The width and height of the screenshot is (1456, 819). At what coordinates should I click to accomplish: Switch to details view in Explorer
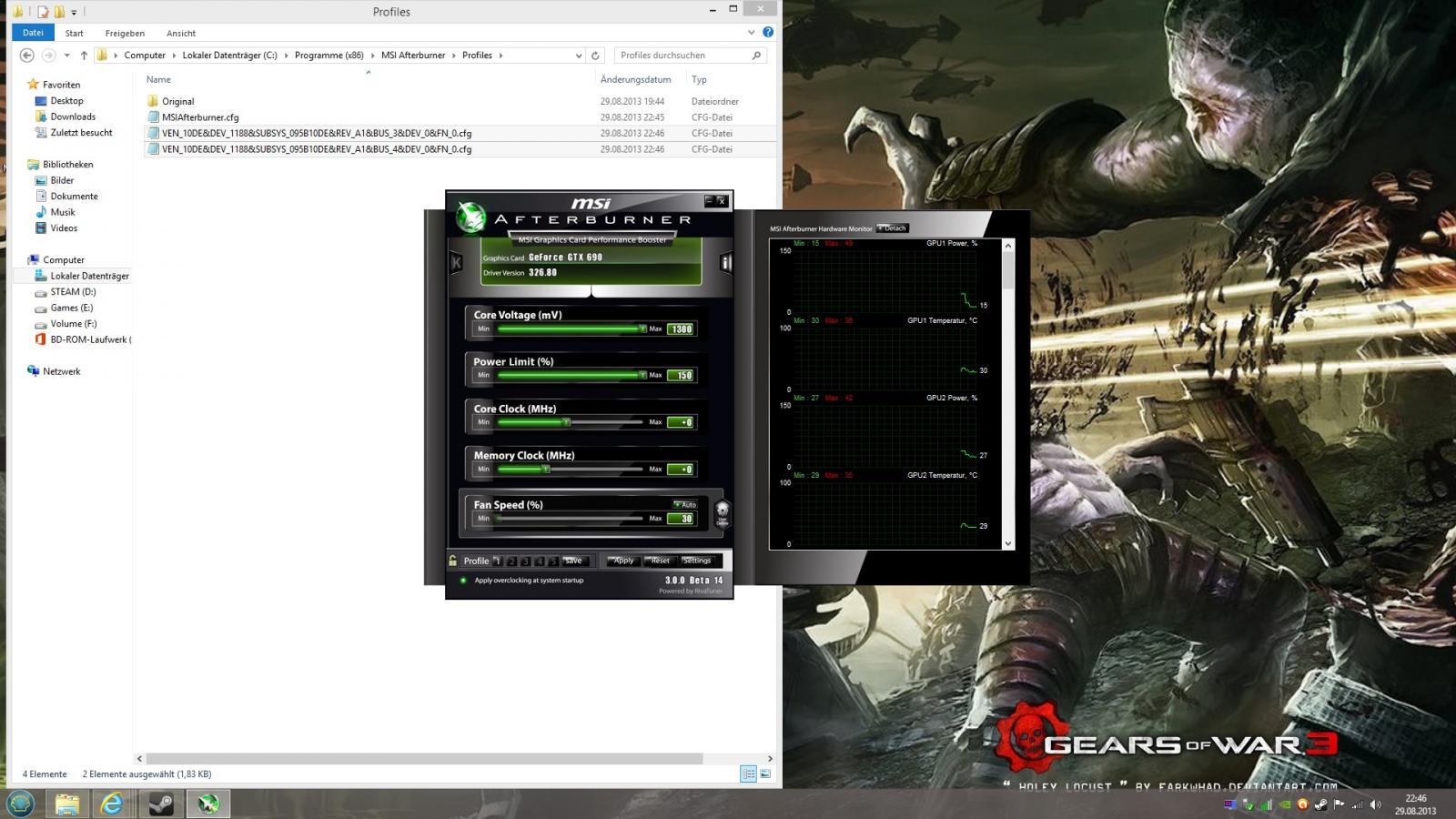tap(749, 774)
